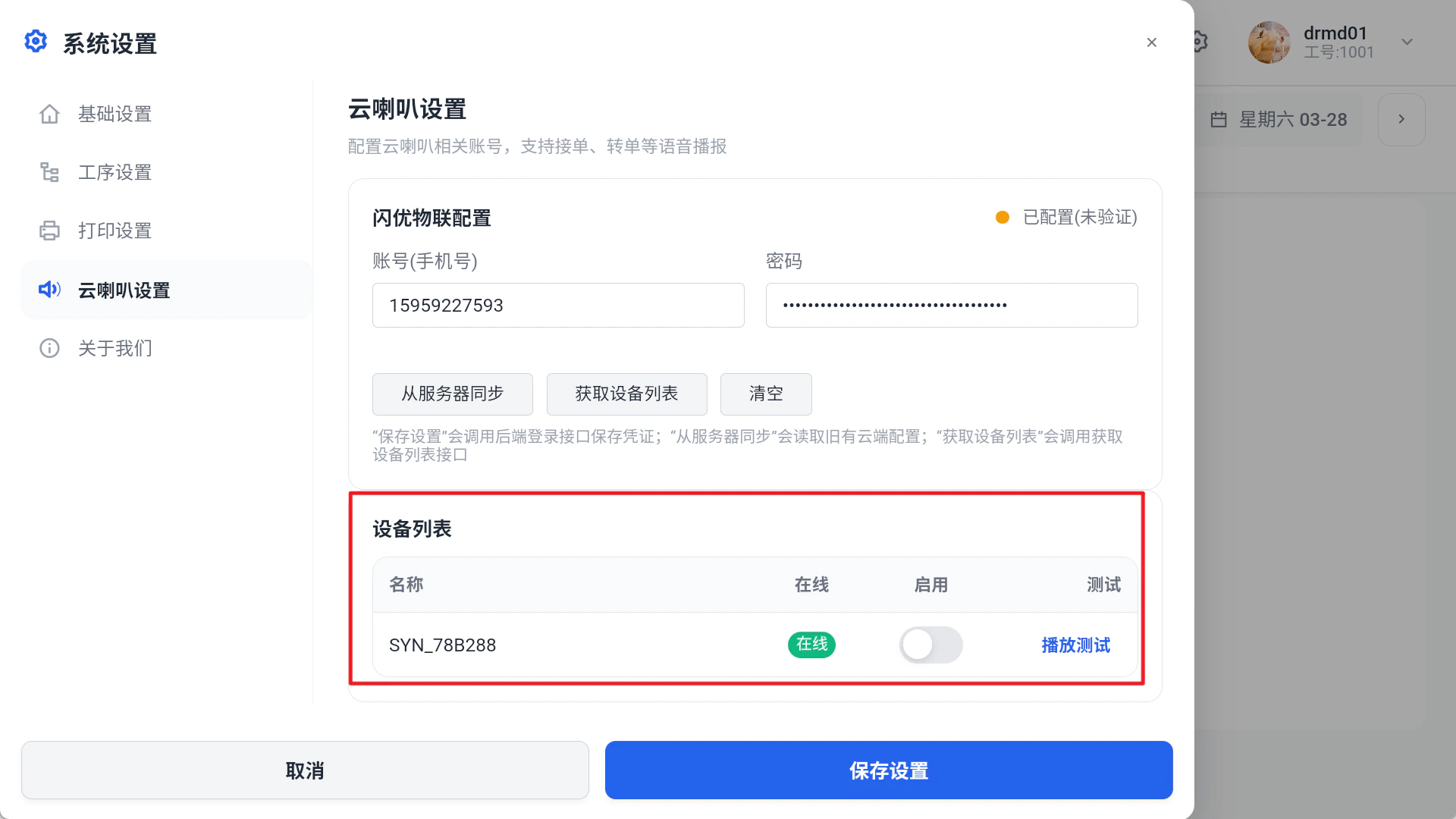1456x819 pixels.
Task: Expand the drmd01 account dropdown arrow
Action: click(1407, 42)
